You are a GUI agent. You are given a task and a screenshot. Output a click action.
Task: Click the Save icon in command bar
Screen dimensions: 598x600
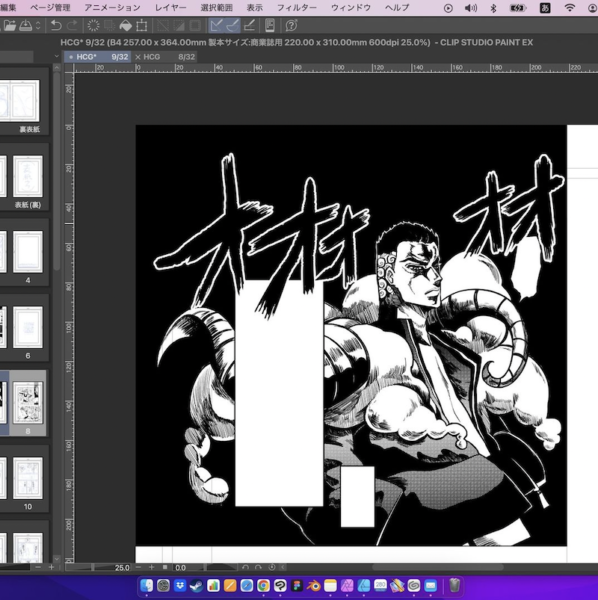pyautogui.click(x=26, y=26)
